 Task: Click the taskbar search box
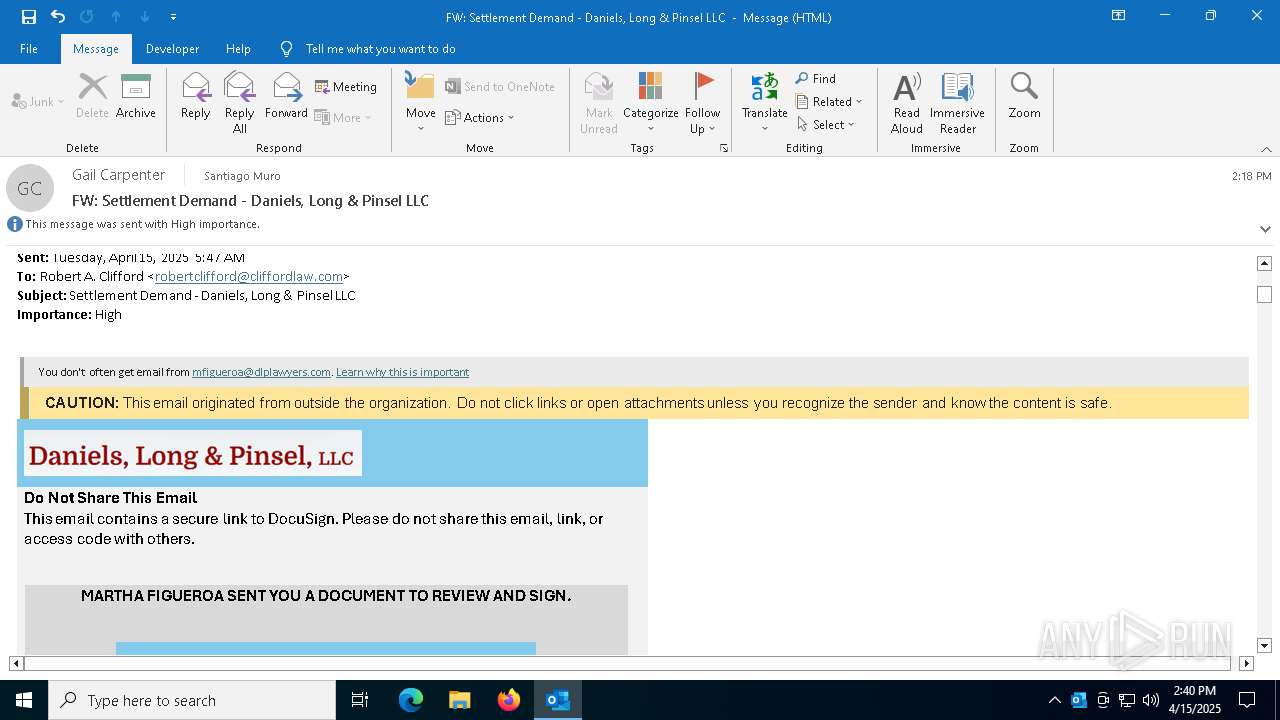(192, 700)
